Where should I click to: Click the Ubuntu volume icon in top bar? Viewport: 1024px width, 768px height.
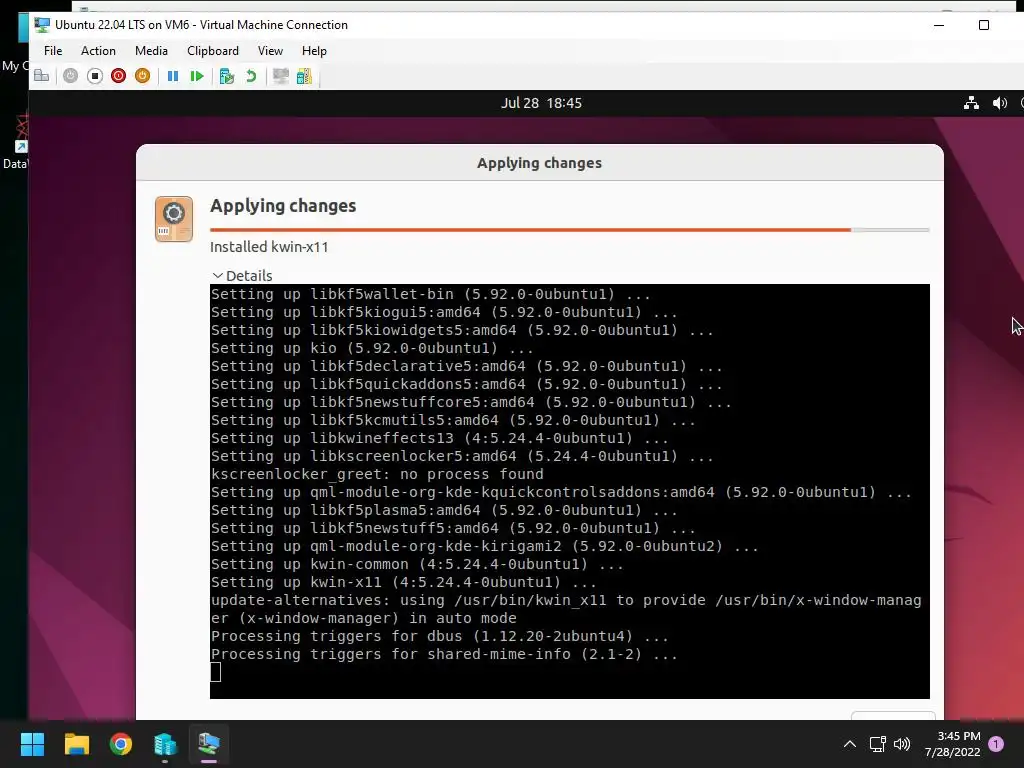pos(1000,103)
